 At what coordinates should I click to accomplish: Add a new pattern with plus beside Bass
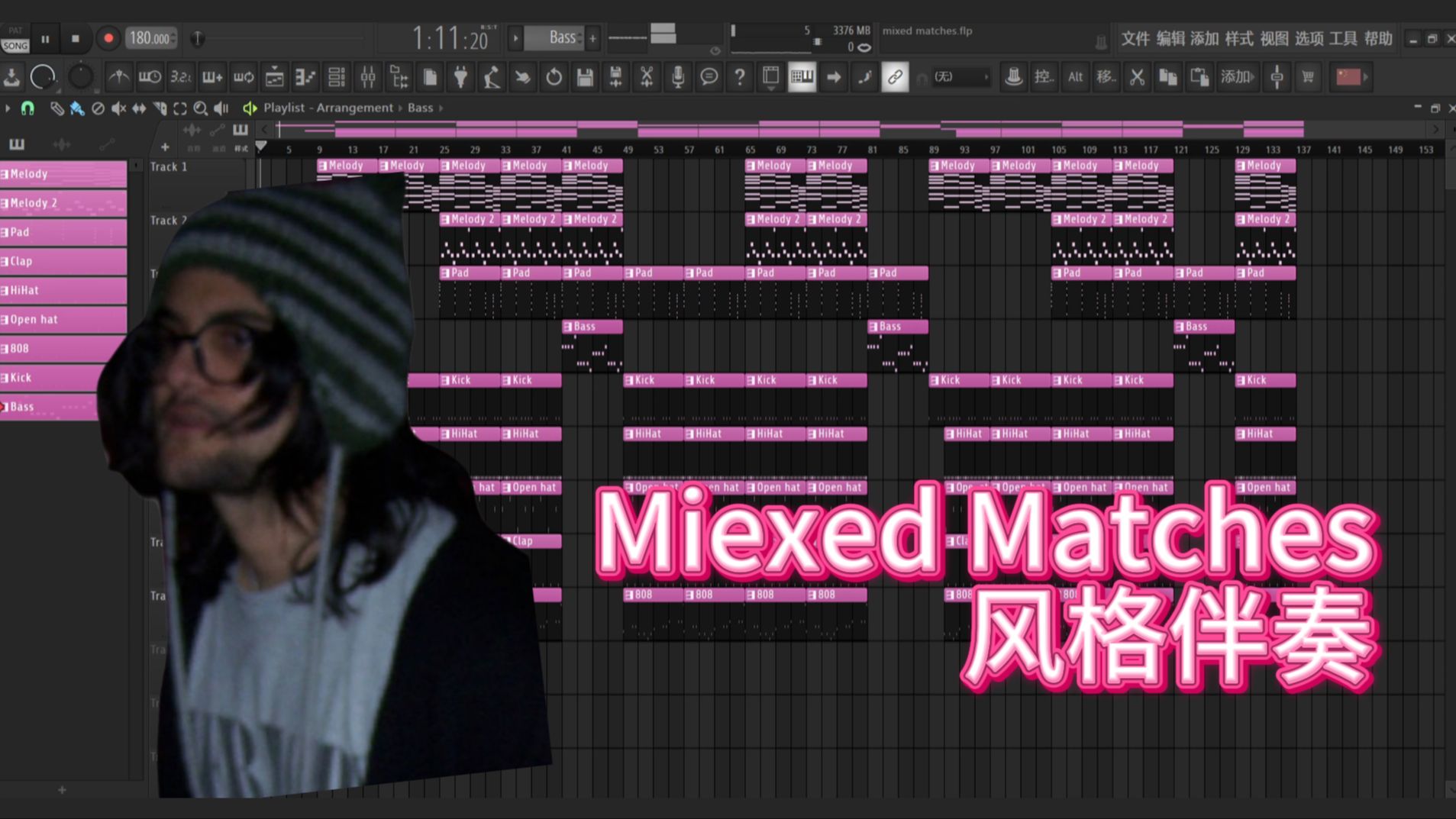pos(592,37)
